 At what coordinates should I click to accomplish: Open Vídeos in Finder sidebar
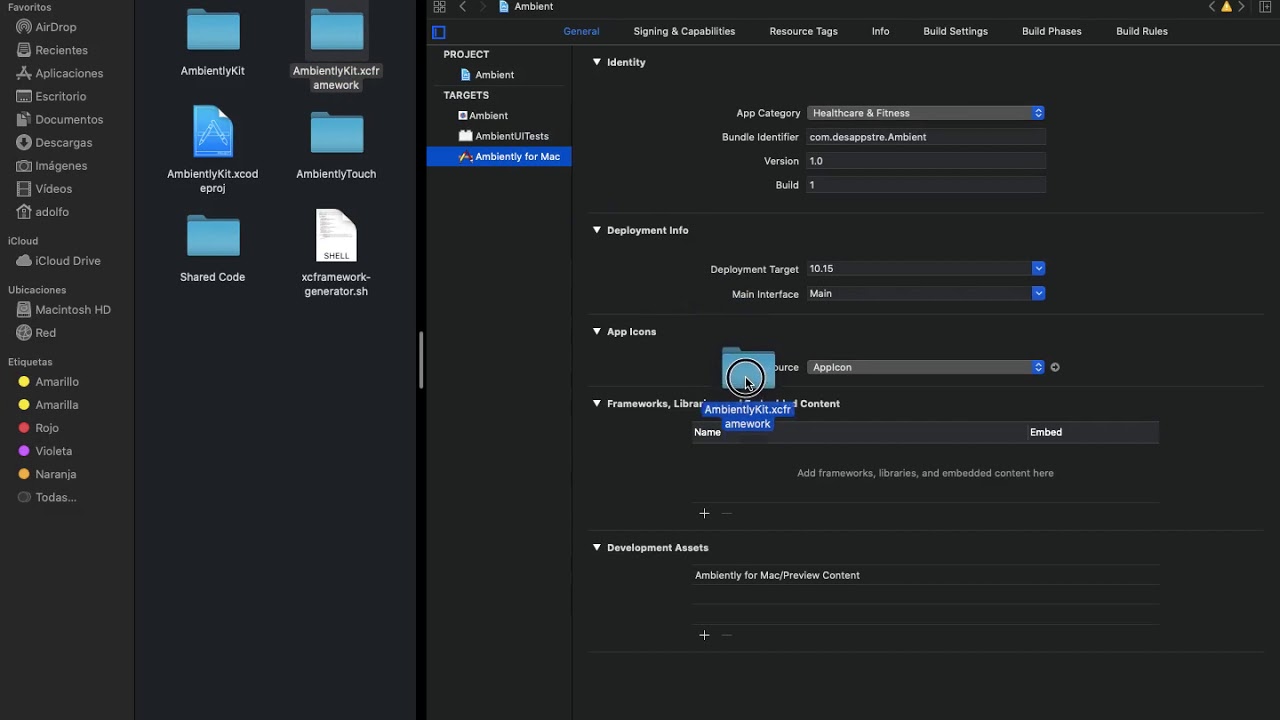click(45, 188)
